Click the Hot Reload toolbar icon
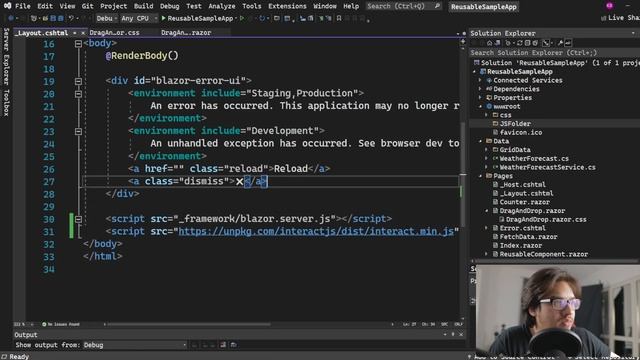This screenshot has width=640, height=360. click(262, 18)
